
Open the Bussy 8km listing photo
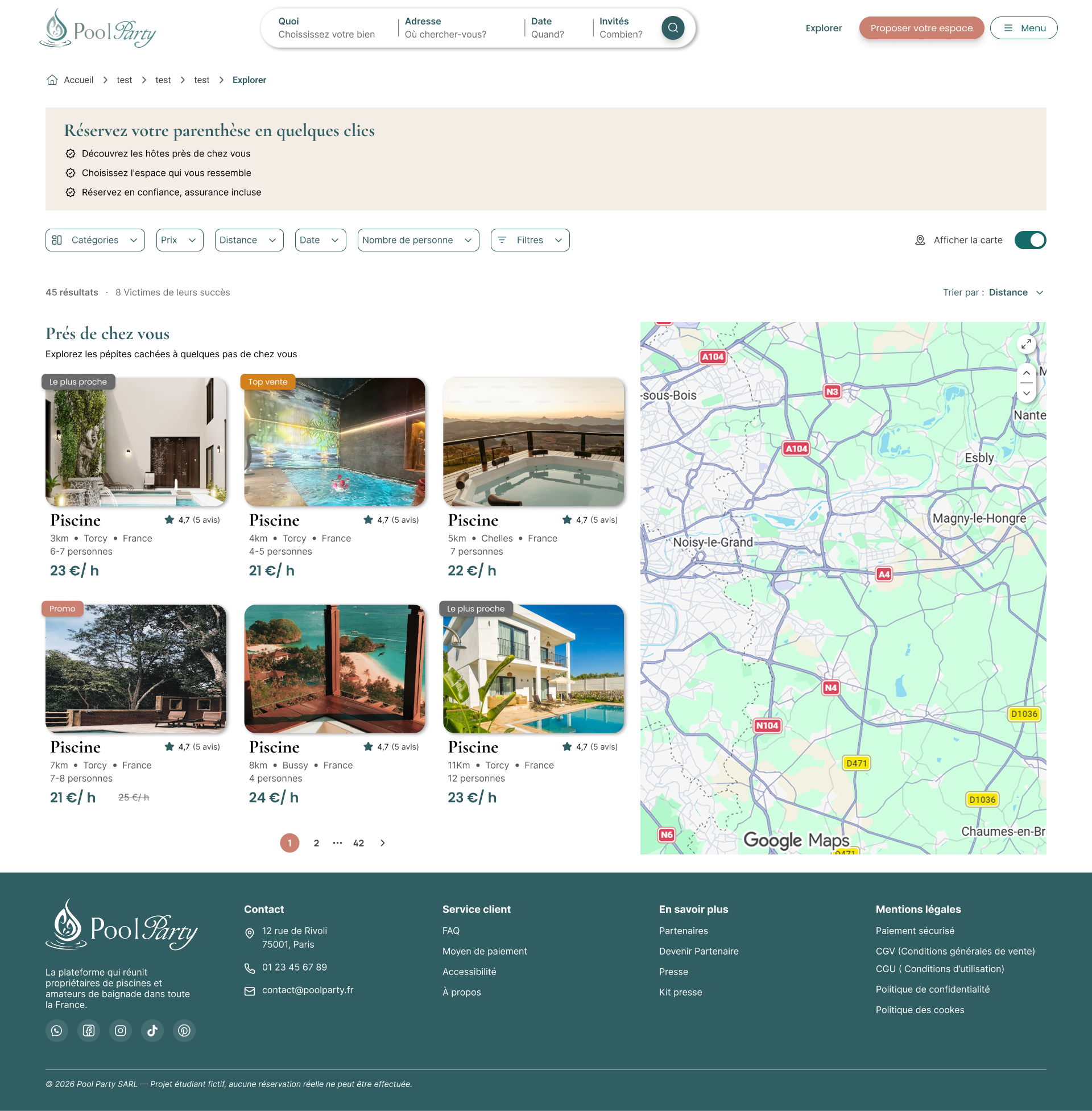tap(334, 668)
